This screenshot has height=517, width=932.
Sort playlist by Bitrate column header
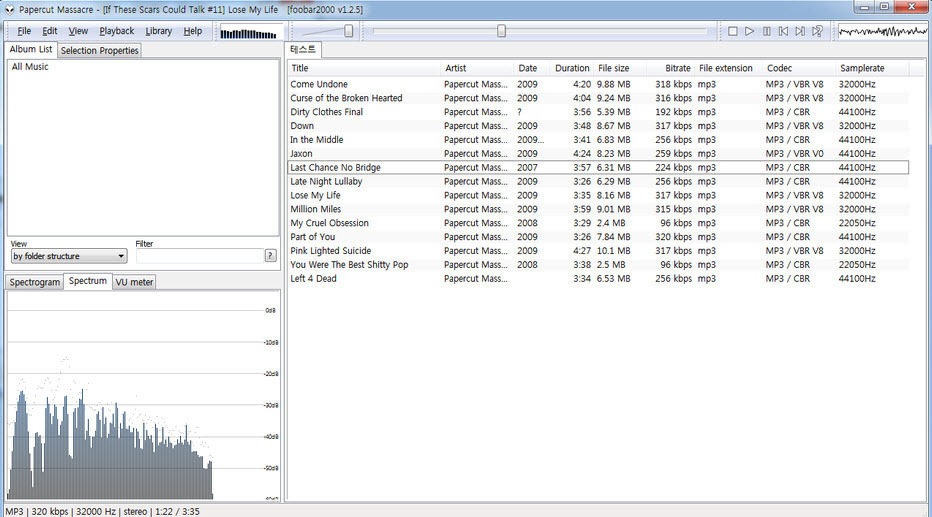tap(677, 68)
